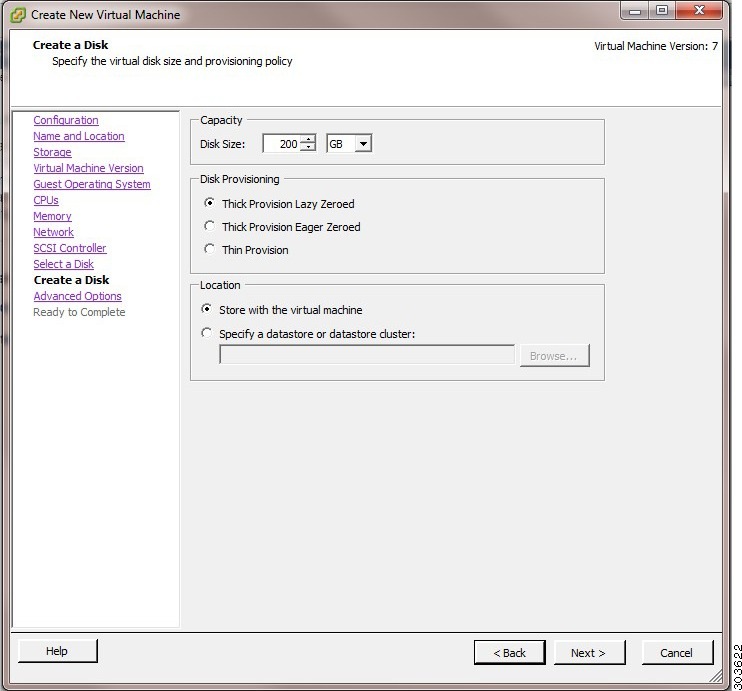Increase disk size with the up arrow

(x=308, y=139)
